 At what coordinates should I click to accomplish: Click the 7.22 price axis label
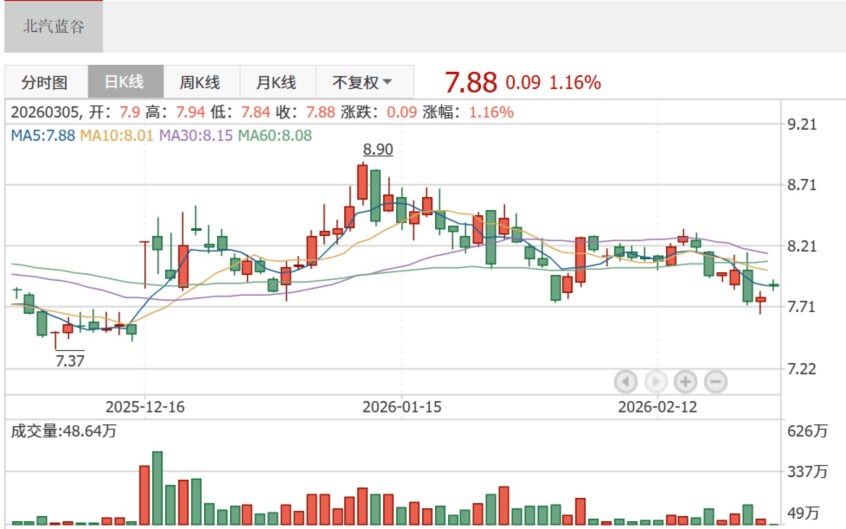pos(802,369)
